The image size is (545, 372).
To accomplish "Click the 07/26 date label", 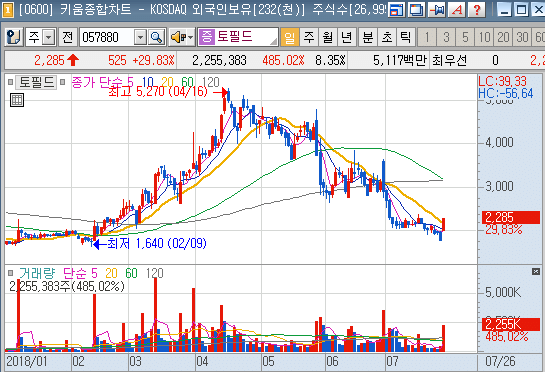I will click(500, 362).
